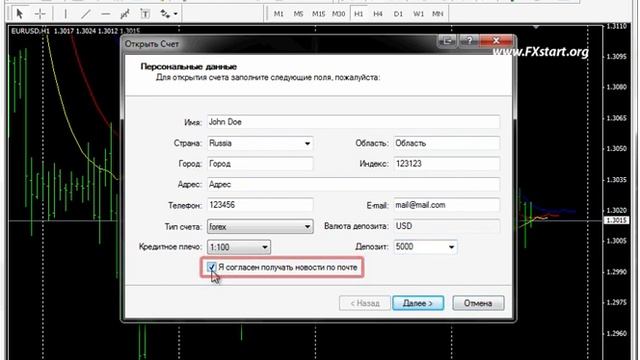Screen dimensions: 640x360
Task: Select the trendline drawing tool
Action: tap(85, 14)
